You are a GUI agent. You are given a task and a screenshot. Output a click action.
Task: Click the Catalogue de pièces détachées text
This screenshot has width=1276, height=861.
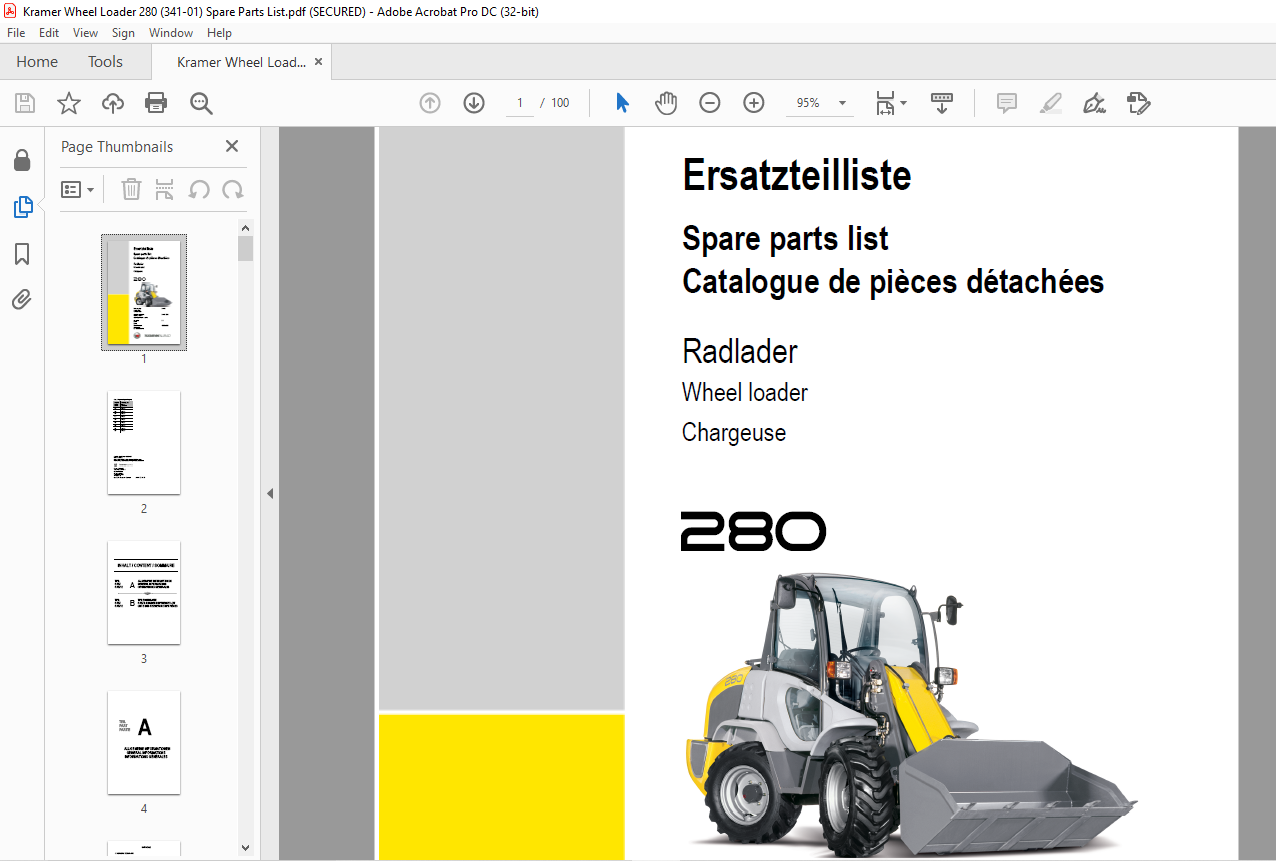893,282
